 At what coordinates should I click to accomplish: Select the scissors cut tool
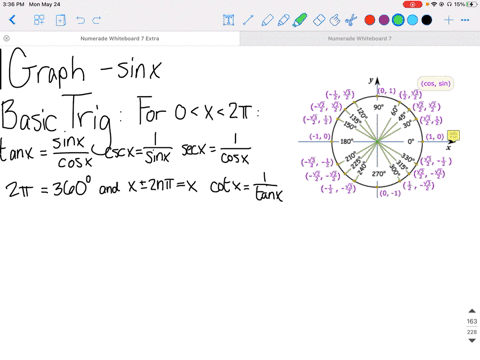[x=351, y=20]
